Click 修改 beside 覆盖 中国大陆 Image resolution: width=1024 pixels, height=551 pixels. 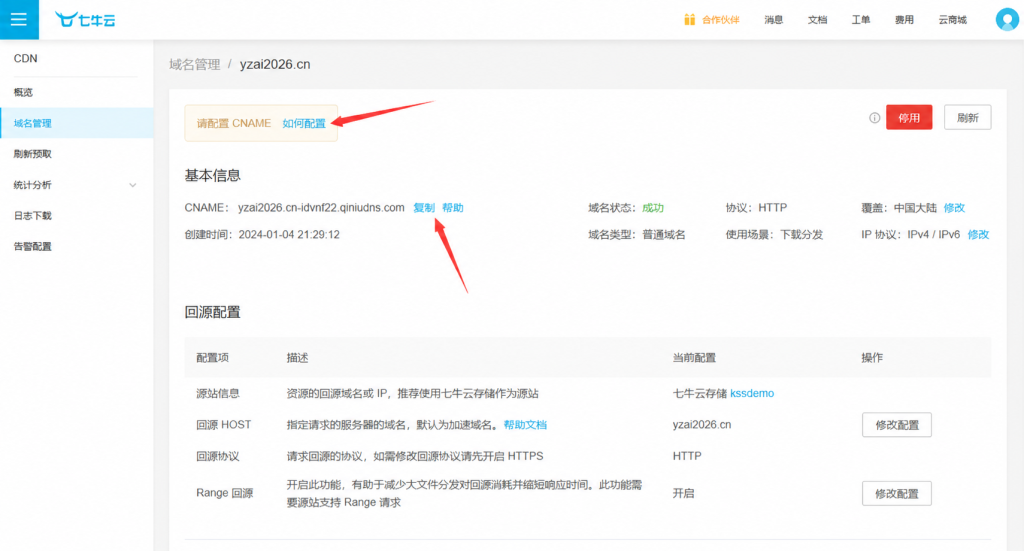click(954, 208)
